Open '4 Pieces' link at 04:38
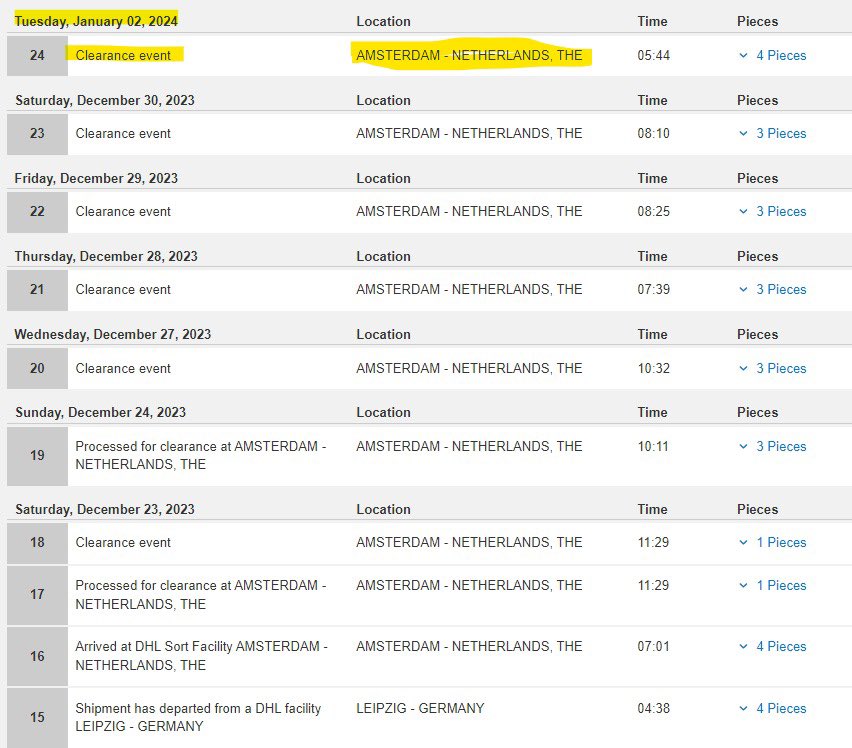The width and height of the screenshot is (852, 748). [x=781, y=708]
